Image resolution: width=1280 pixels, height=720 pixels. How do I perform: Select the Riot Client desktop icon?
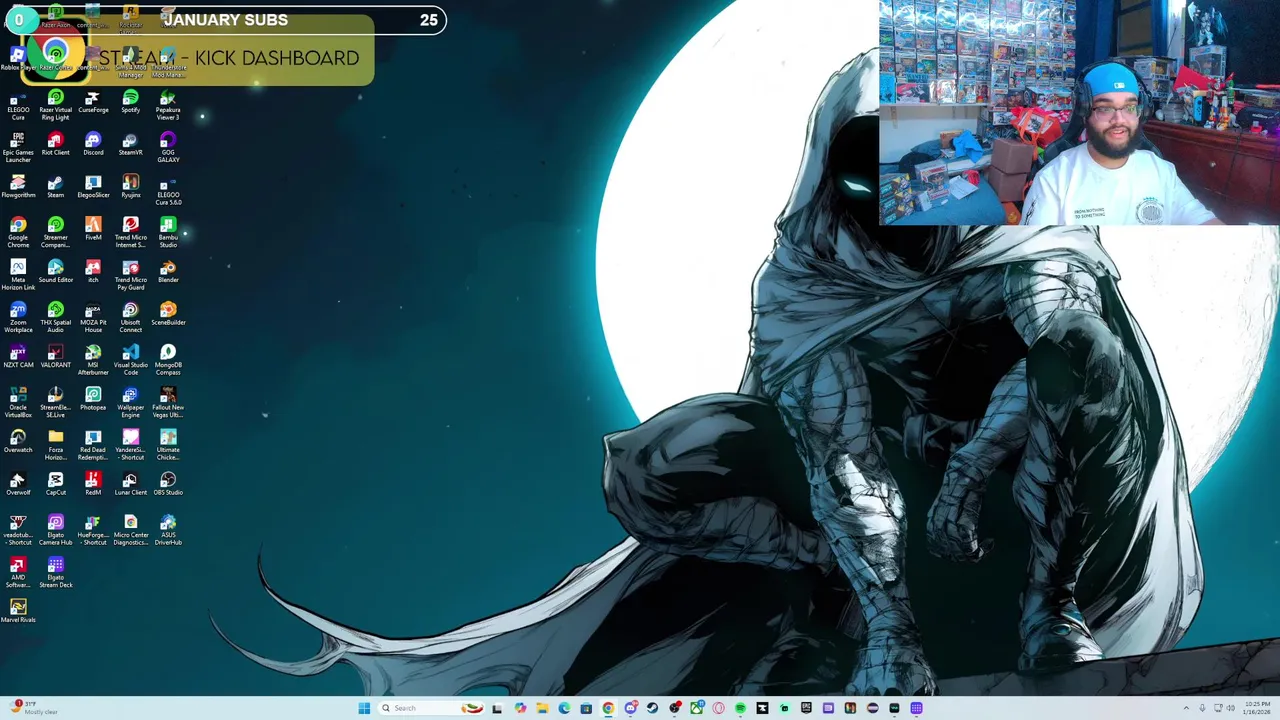coord(55,144)
